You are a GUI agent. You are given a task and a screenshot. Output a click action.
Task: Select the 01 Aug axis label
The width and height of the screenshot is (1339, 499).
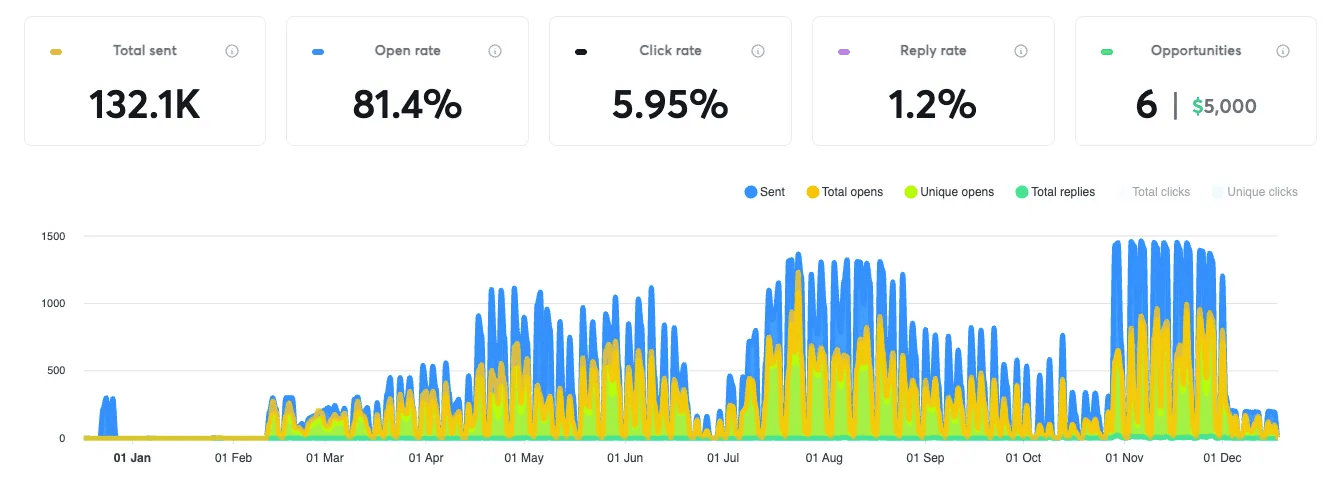825,459
